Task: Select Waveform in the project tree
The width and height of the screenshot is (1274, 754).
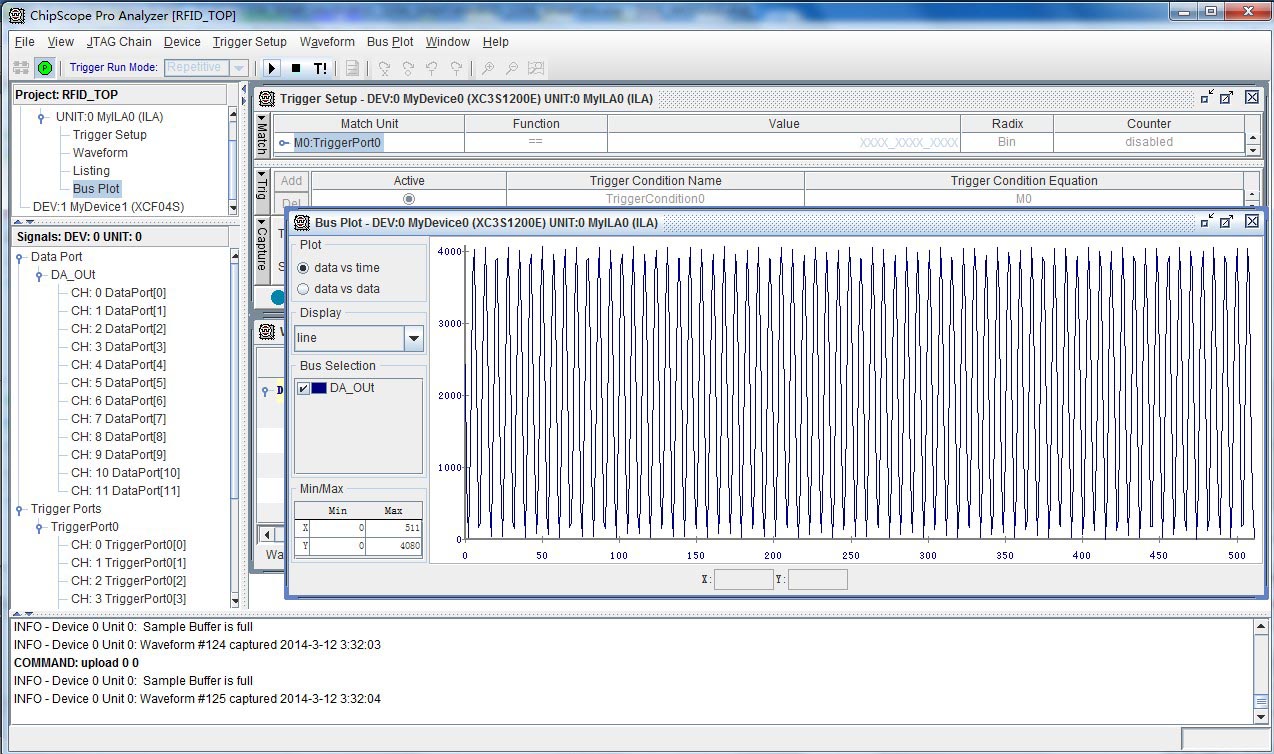Action: (x=100, y=153)
